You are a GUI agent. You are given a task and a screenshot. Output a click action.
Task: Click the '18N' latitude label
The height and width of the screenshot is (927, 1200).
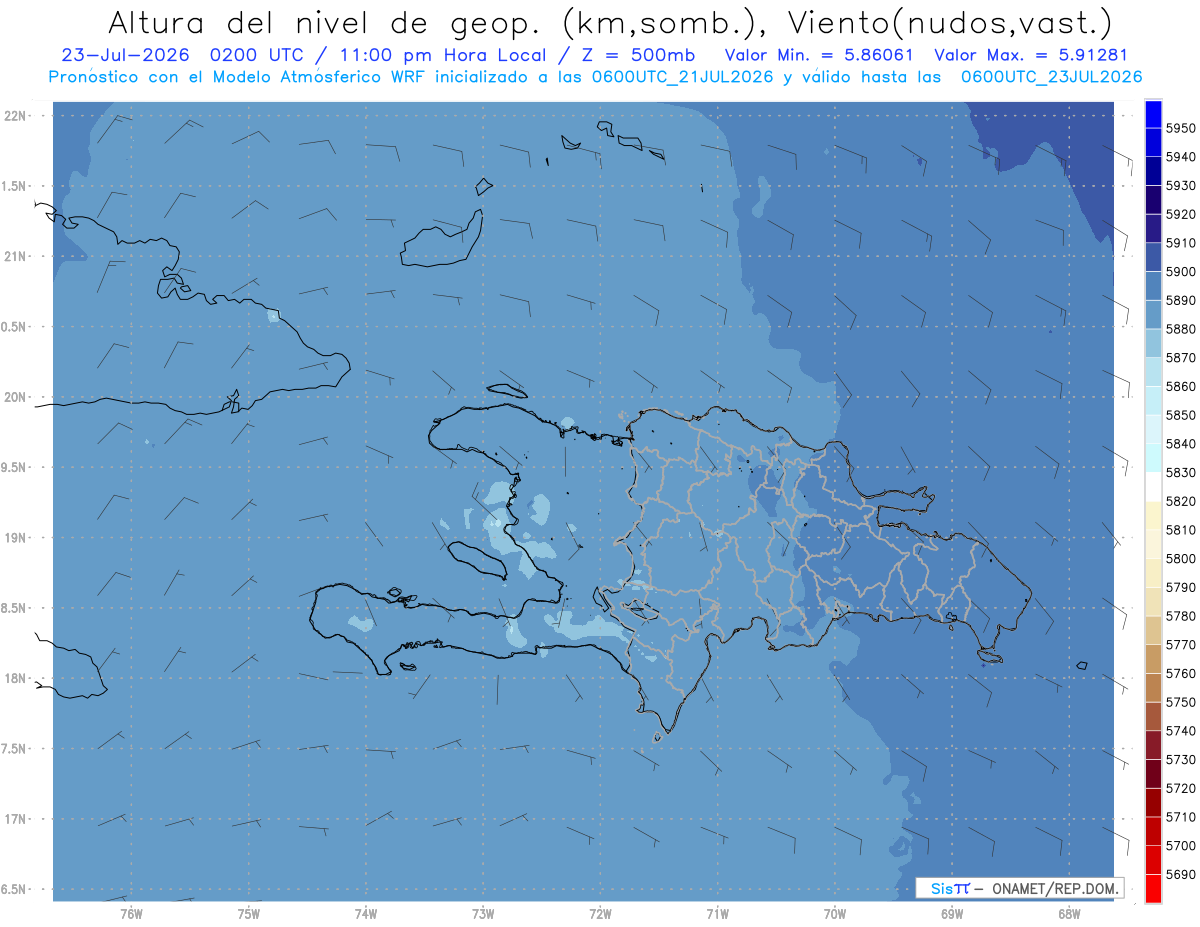click(15, 678)
